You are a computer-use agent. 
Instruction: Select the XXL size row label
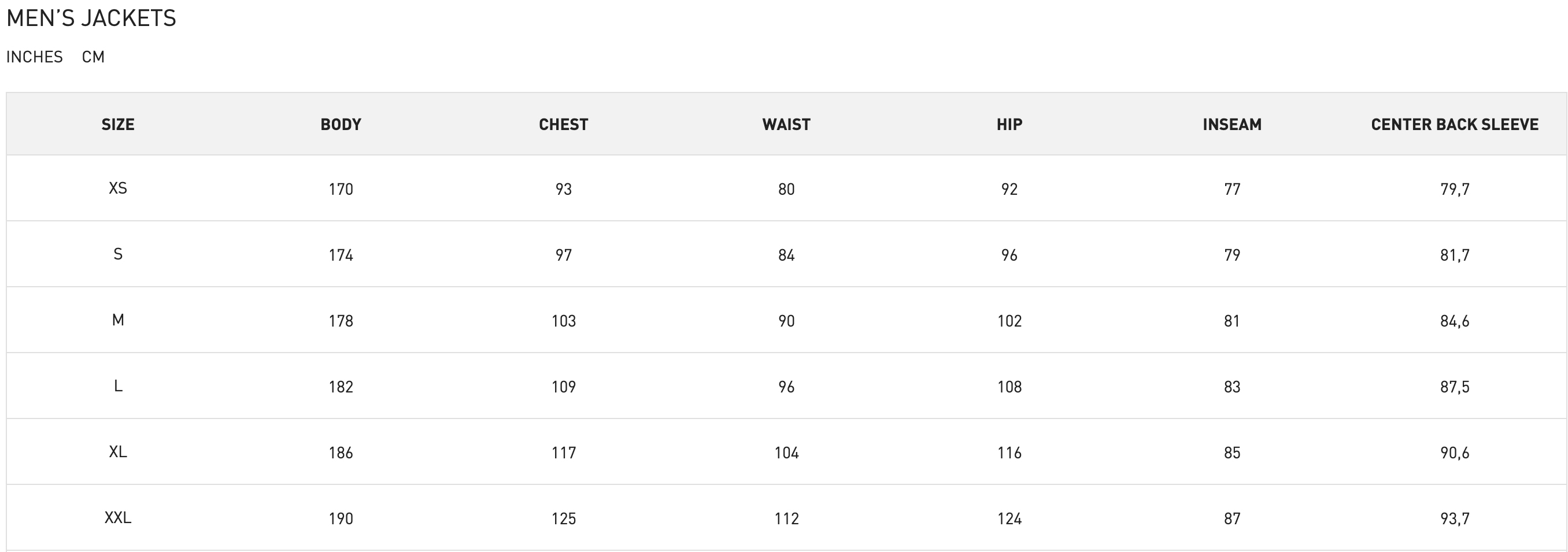pyautogui.click(x=118, y=517)
